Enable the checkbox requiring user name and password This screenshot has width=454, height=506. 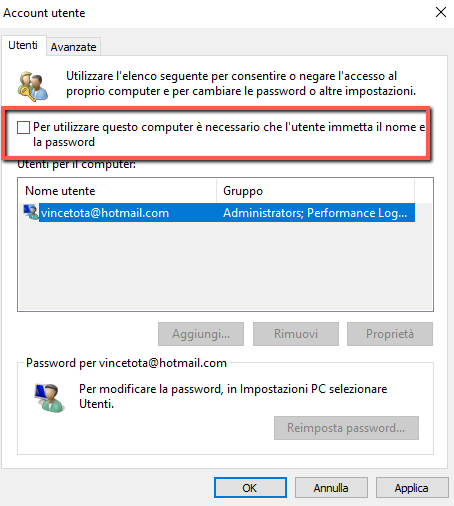click(23, 127)
